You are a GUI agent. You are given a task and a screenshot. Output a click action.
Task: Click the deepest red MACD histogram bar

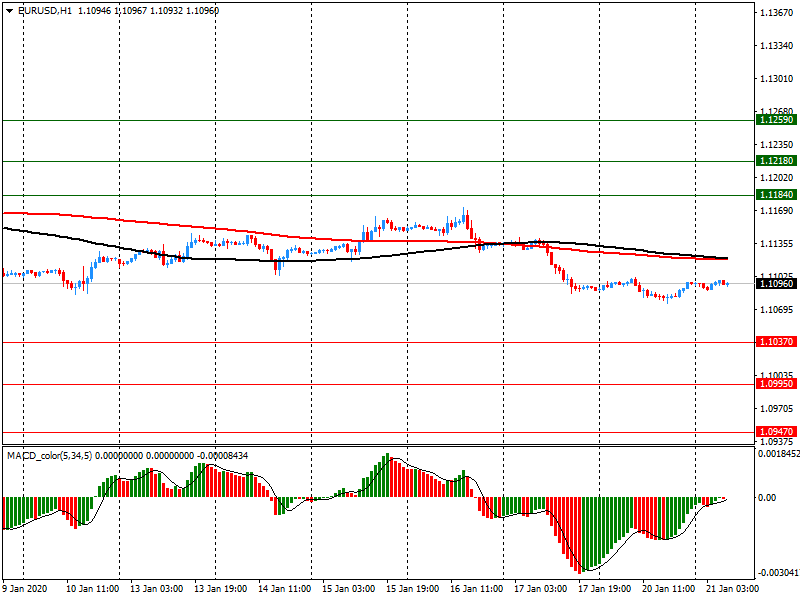(x=579, y=535)
